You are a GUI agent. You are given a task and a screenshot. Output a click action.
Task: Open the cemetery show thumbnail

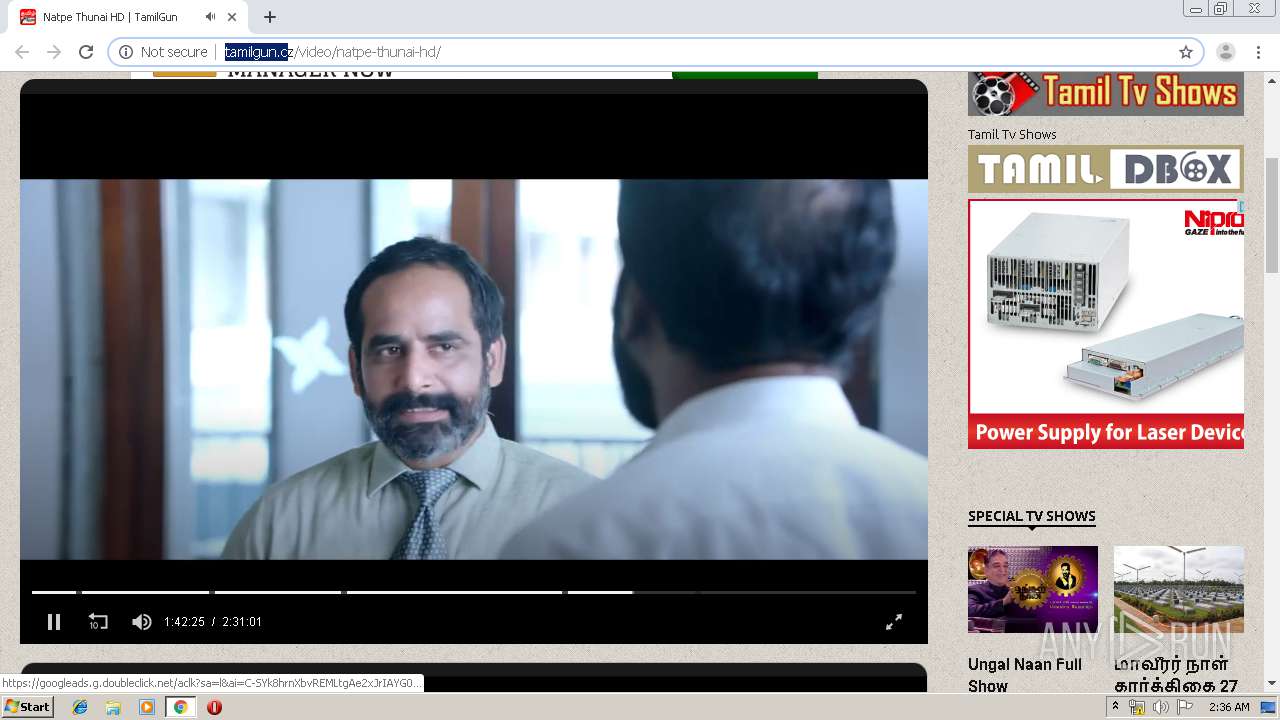click(x=1179, y=589)
